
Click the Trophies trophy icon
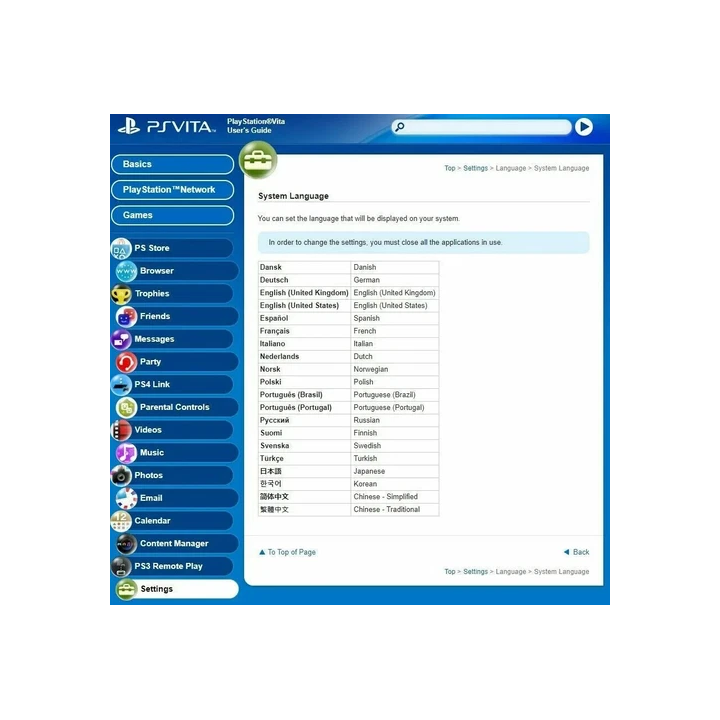(121, 294)
